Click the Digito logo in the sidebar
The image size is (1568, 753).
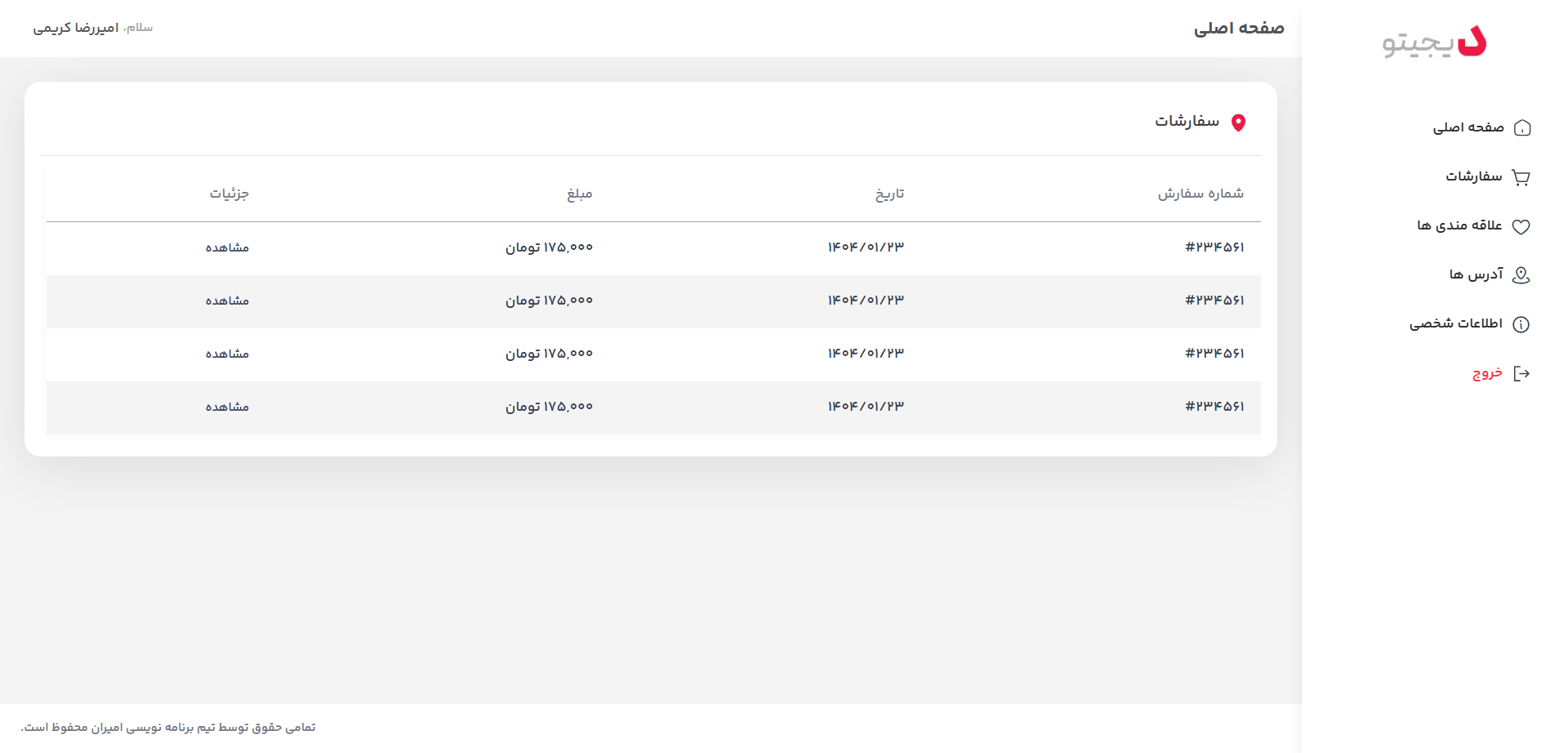pos(1434,42)
